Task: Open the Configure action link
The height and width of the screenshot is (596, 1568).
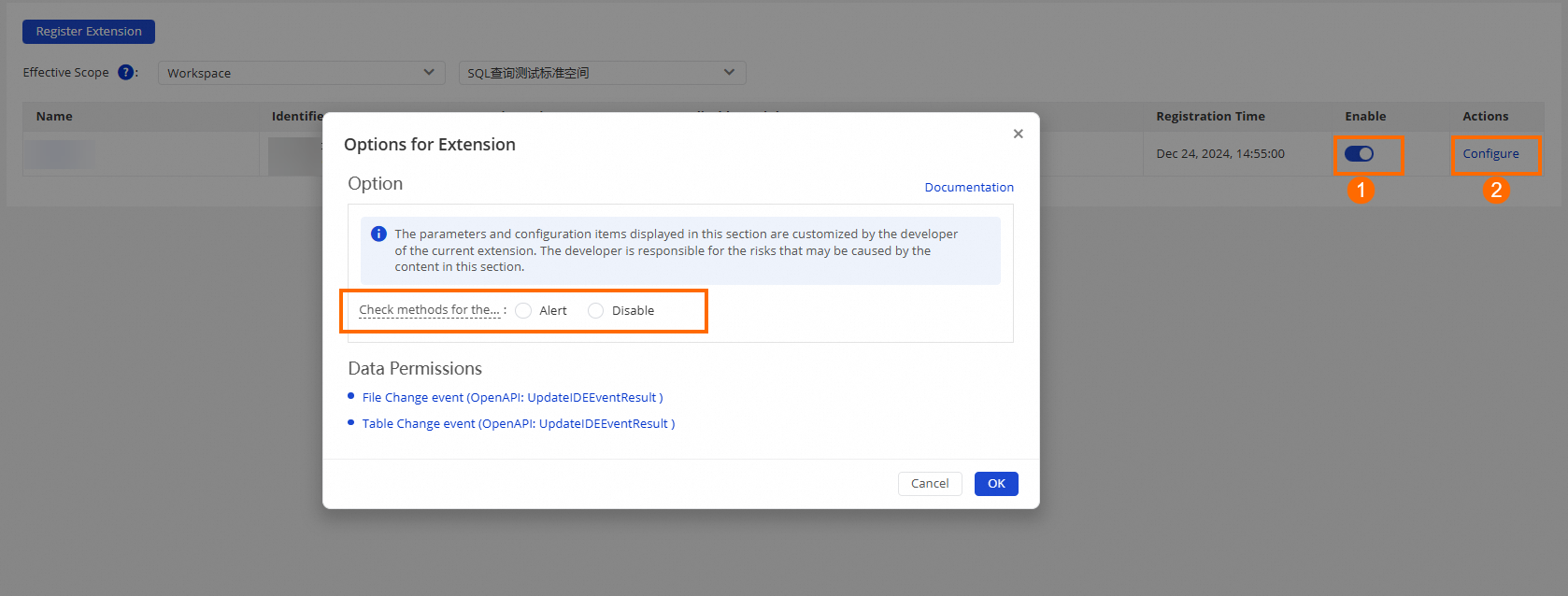Action: click(x=1490, y=154)
